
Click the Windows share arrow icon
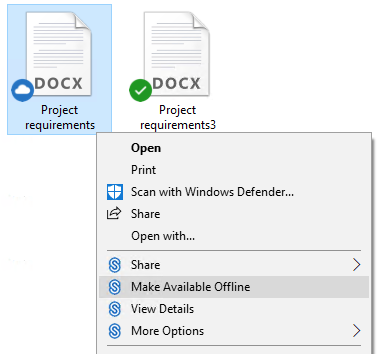pyautogui.click(x=114, y=214)
